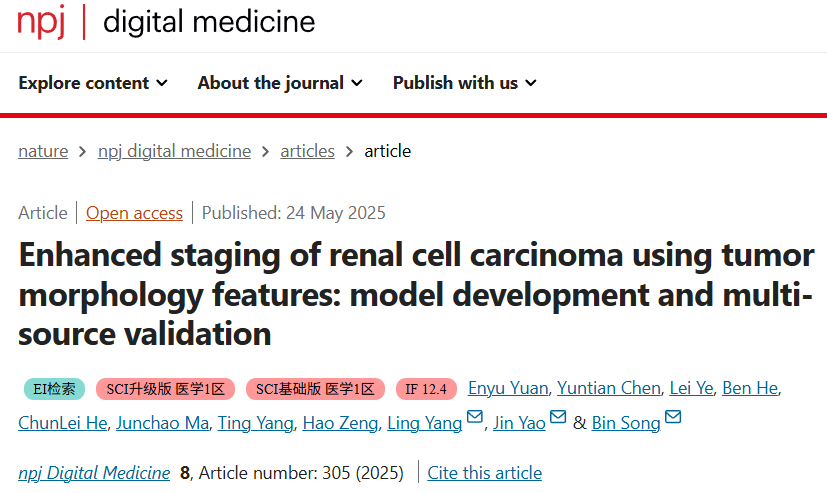Go to the nature breadcrumb link

coord(43,151)
